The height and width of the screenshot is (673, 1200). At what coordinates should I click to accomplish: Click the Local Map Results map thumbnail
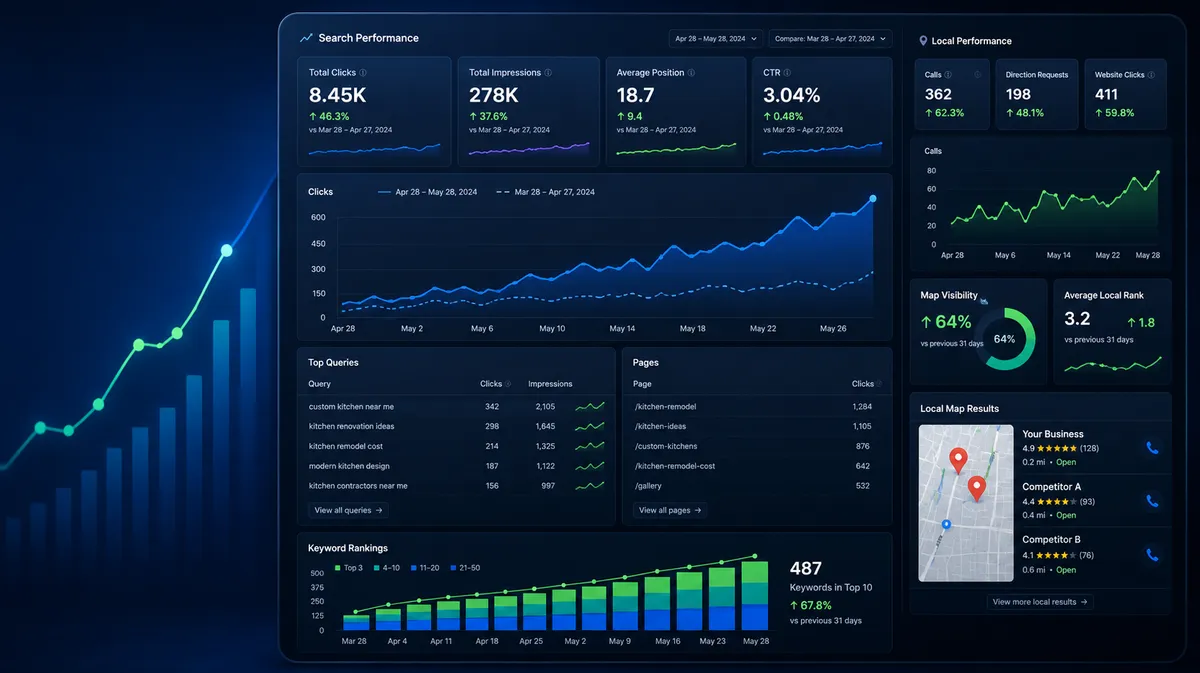pos(965,503)
